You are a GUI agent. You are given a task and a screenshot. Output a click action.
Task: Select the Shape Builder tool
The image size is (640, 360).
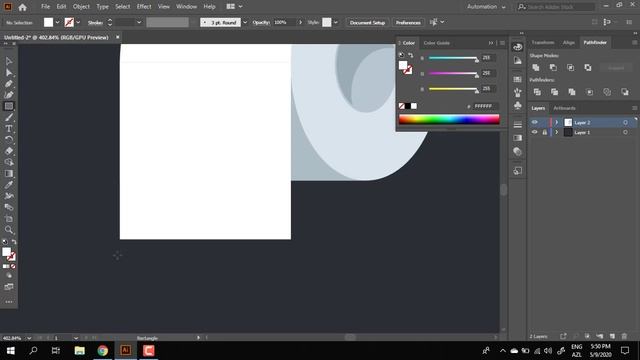[x=9, y=162]
